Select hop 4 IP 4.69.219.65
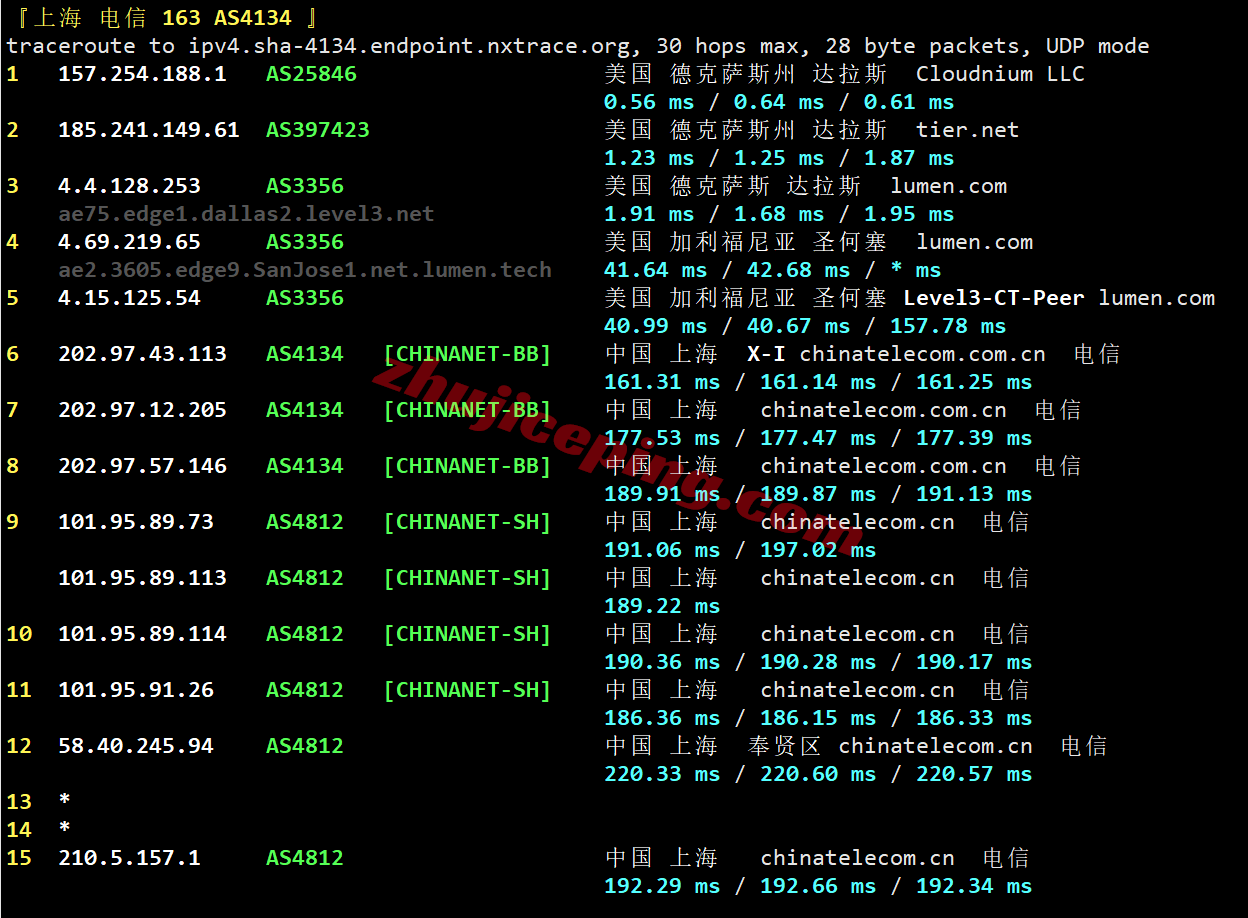 pos(129,242)
